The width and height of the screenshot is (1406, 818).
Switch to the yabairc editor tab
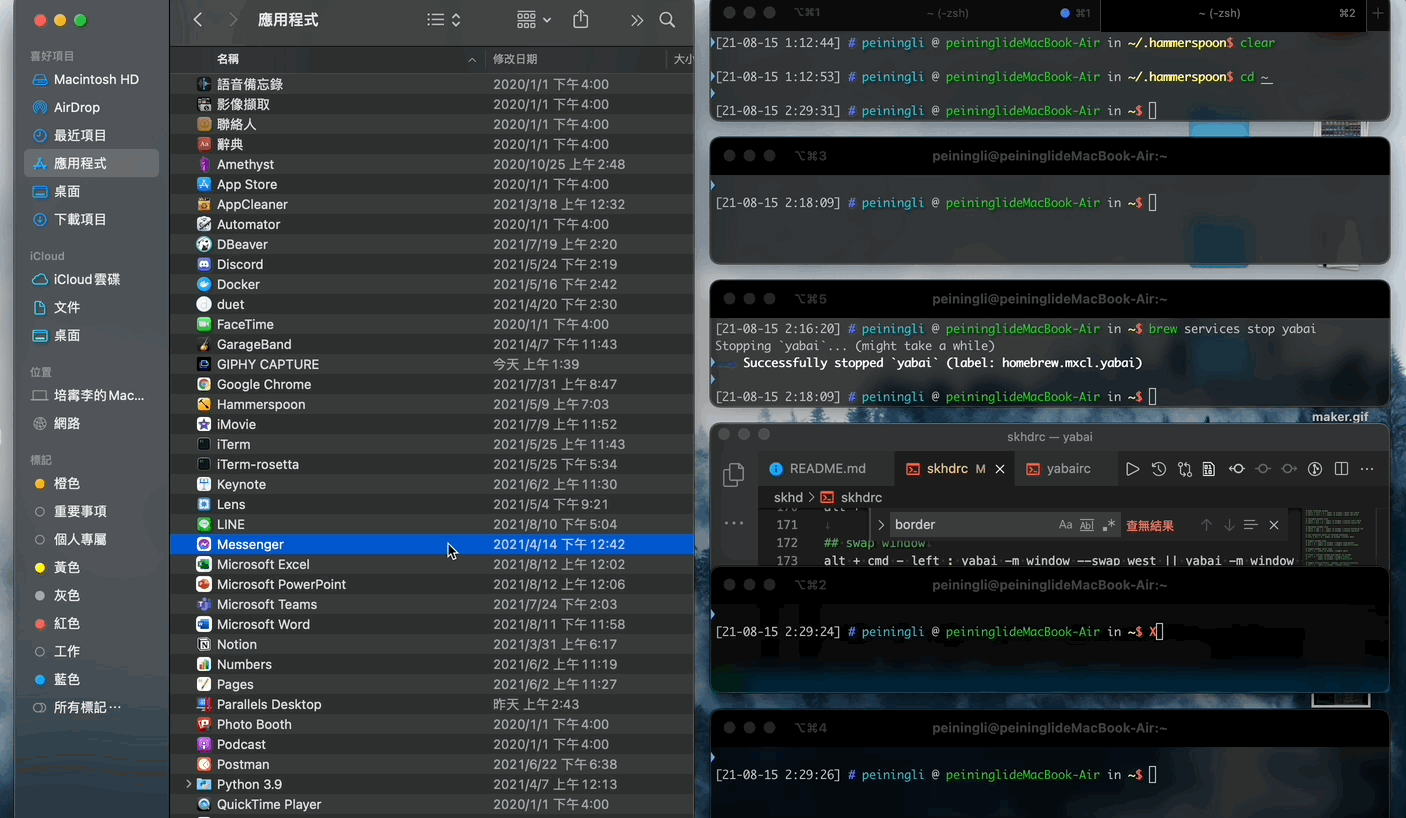click(x=1058, y=469)
